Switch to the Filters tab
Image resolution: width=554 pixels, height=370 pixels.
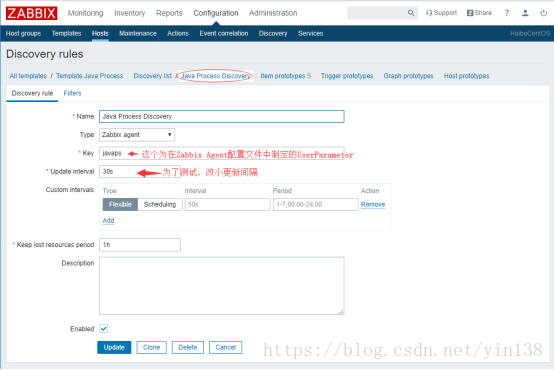(72, 93)
